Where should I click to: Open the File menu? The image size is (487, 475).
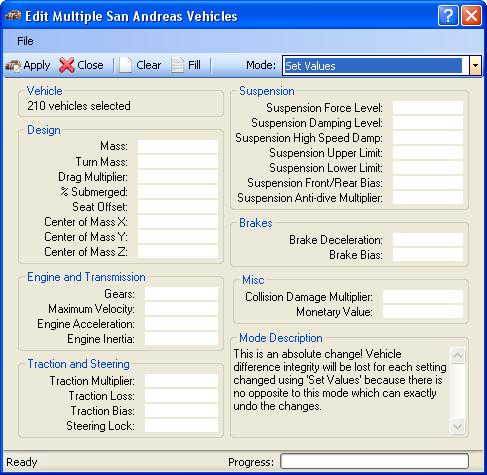25,41
